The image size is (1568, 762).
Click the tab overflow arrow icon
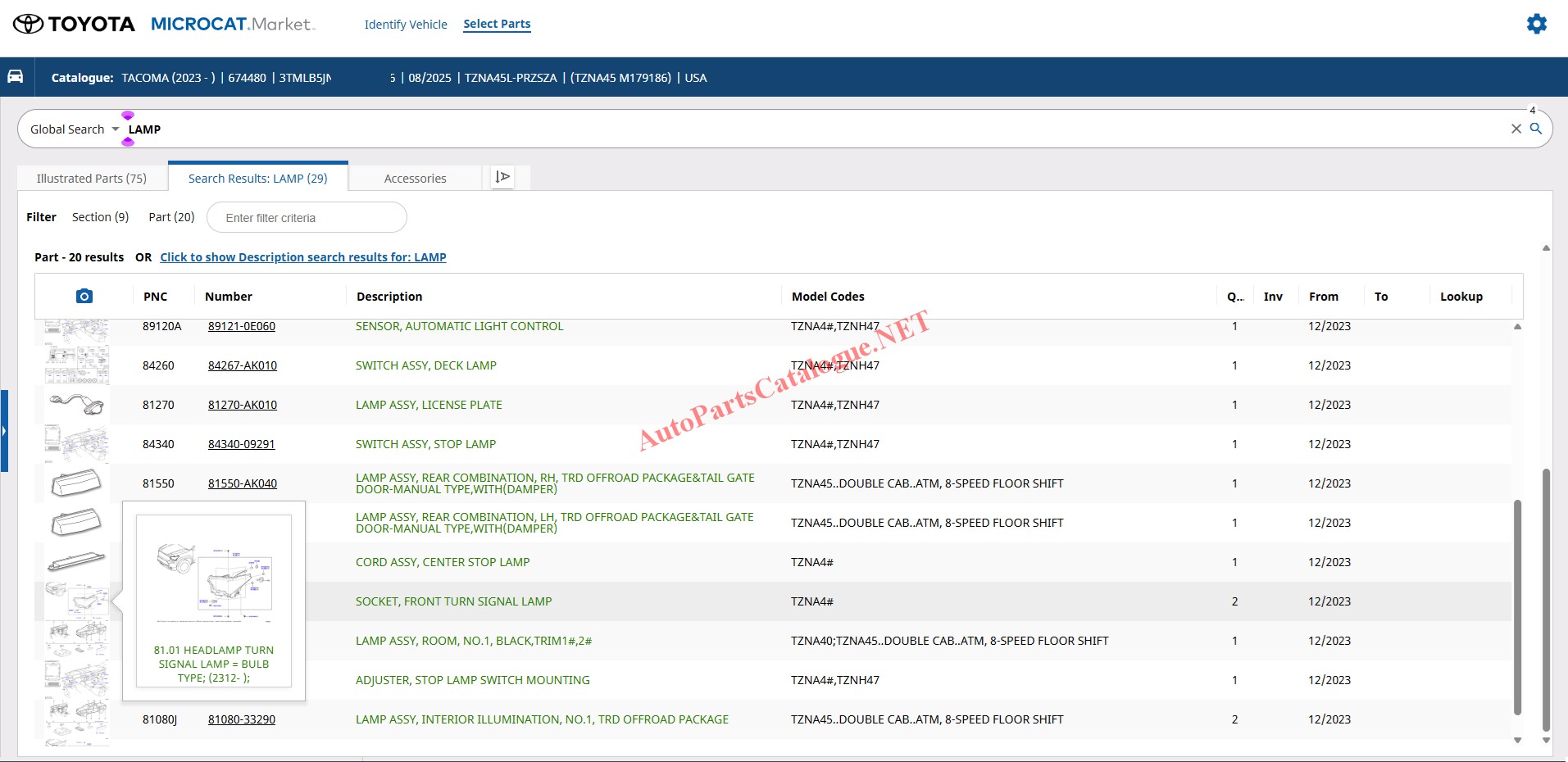502,177
